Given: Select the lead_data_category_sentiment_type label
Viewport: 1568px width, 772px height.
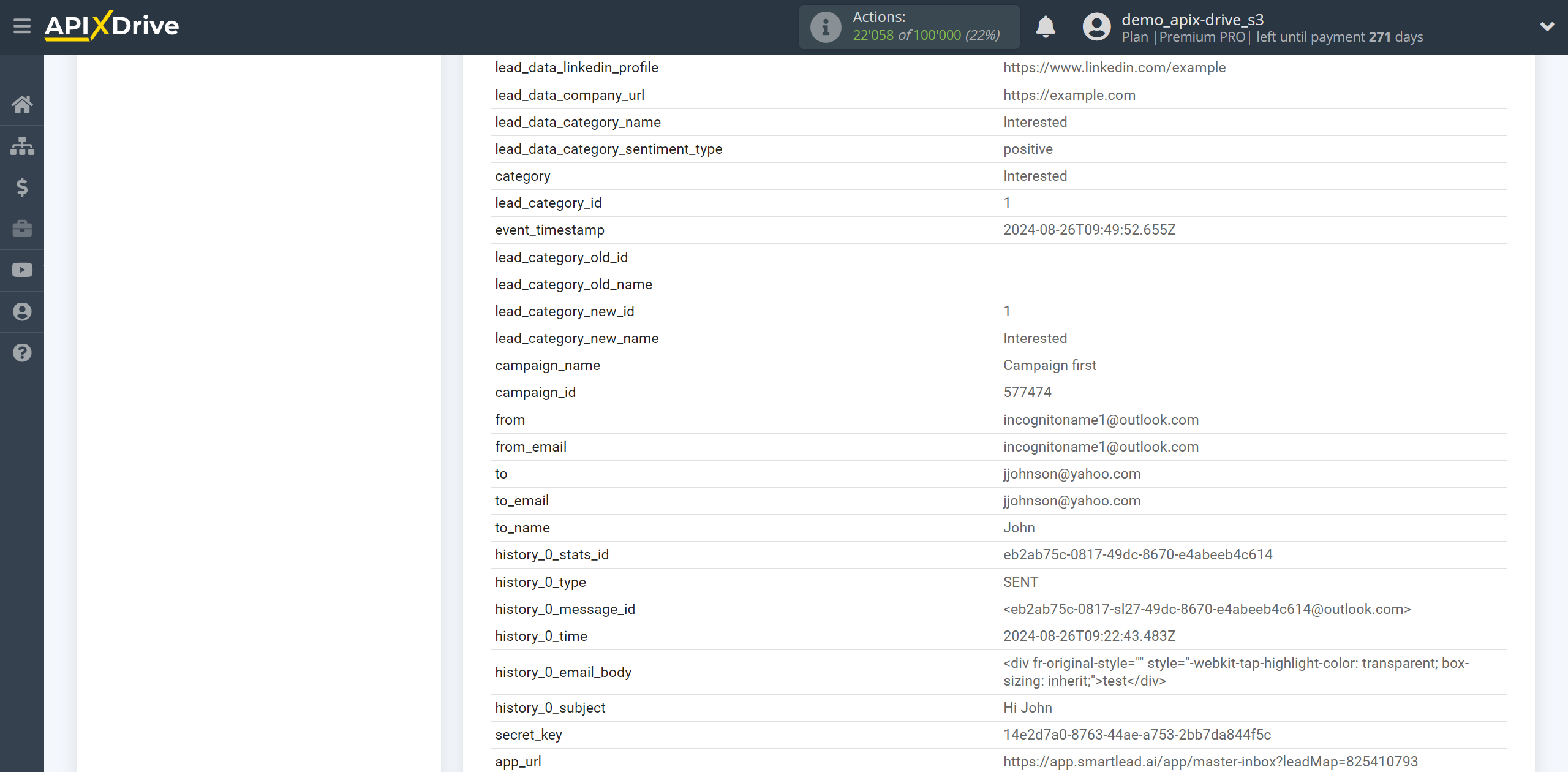Looking at the screenshot, I should (608, 149).
